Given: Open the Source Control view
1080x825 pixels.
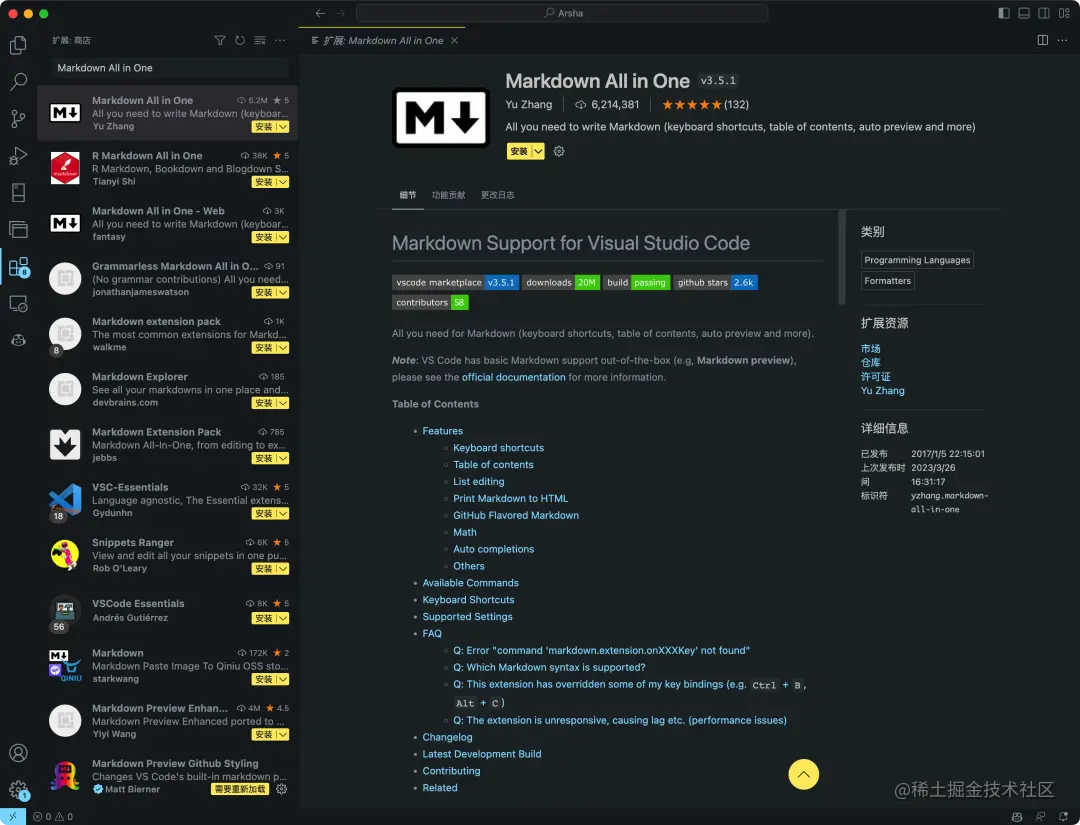Looking at the screenshot, I should click(19, 119).
